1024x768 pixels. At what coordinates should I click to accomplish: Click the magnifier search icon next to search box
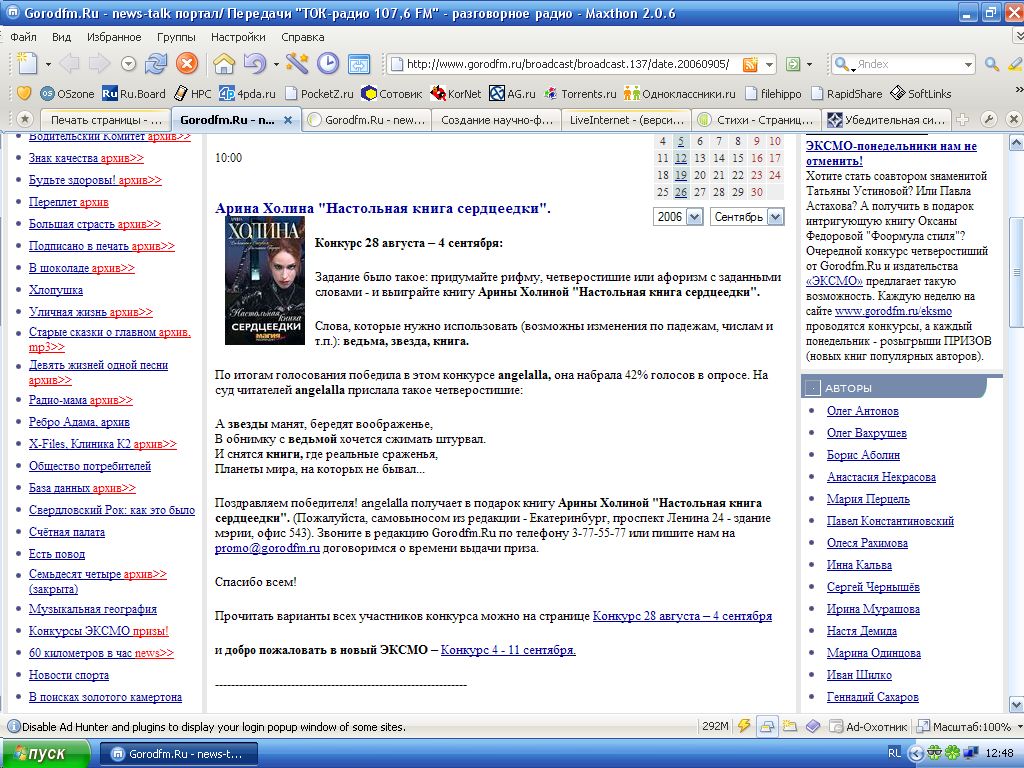point(991,64)
